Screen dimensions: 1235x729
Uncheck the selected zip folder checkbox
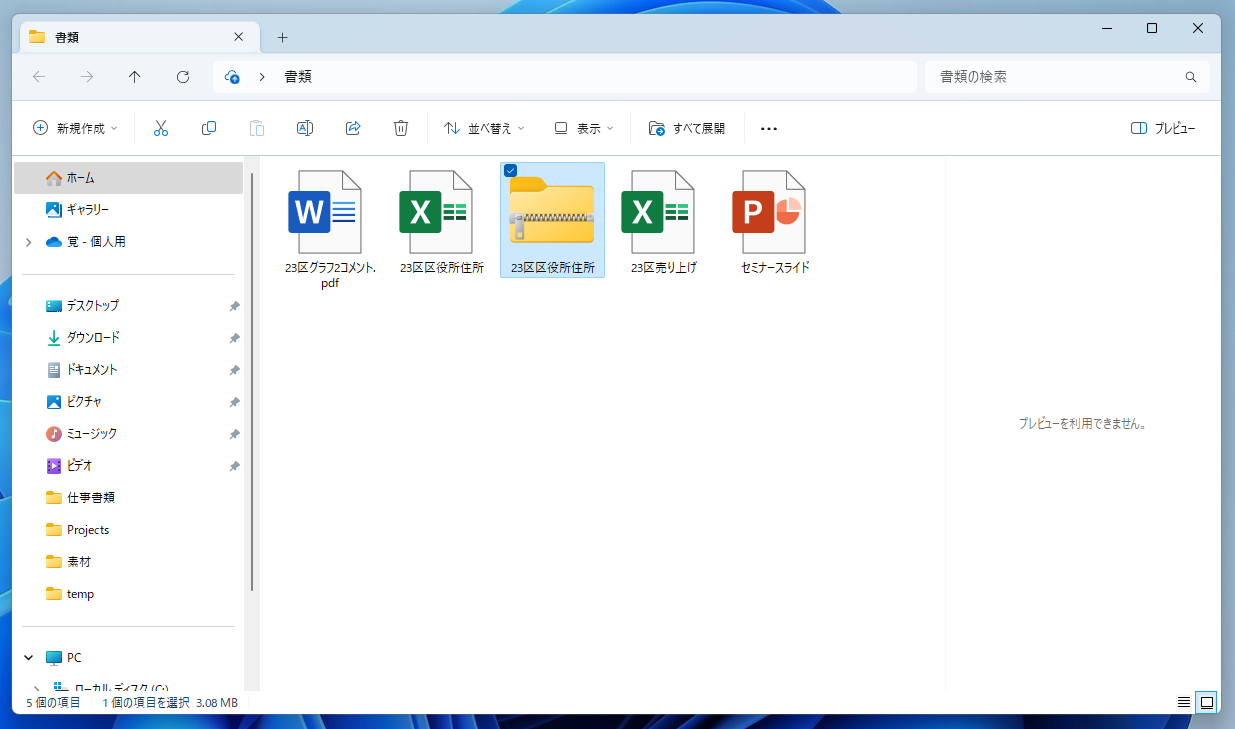point(511,171)
